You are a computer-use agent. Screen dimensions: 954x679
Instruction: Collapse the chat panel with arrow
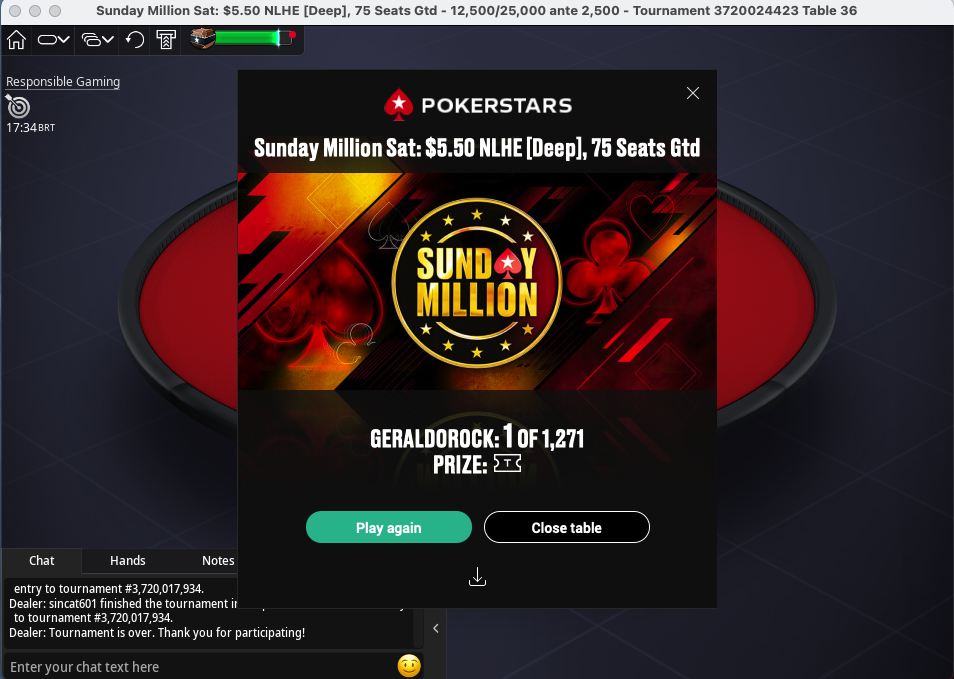(436, 629)
